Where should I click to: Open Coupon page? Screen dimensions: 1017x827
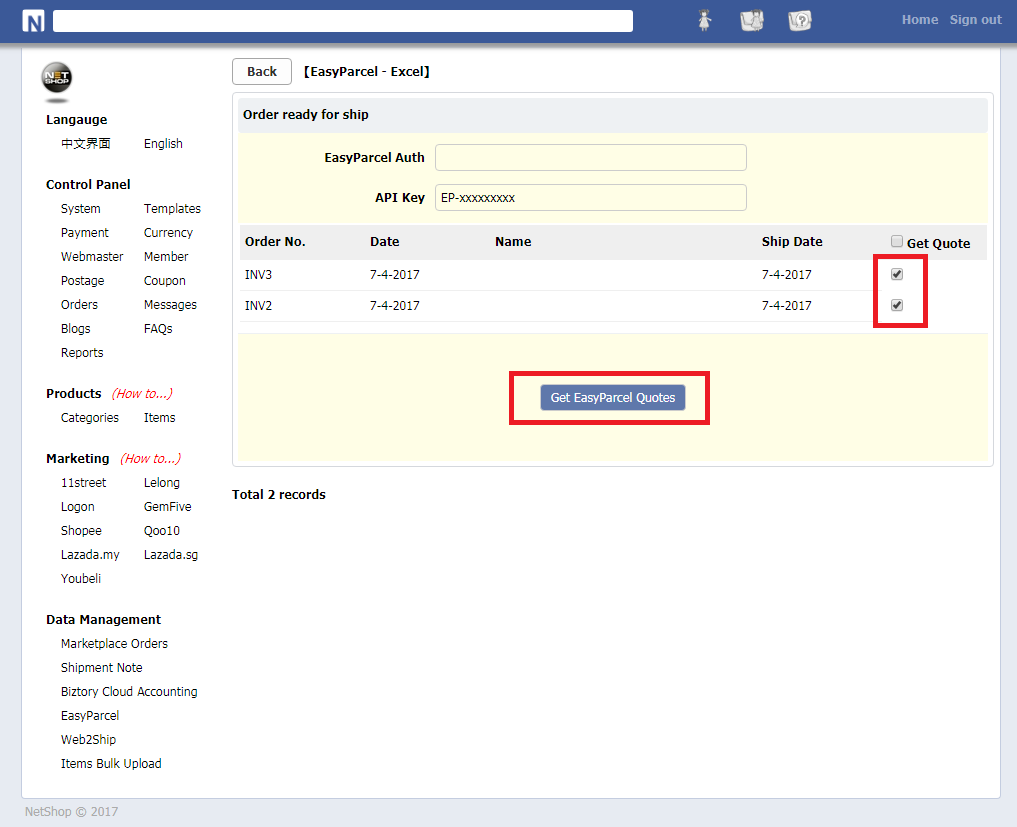tap(165, 280)
